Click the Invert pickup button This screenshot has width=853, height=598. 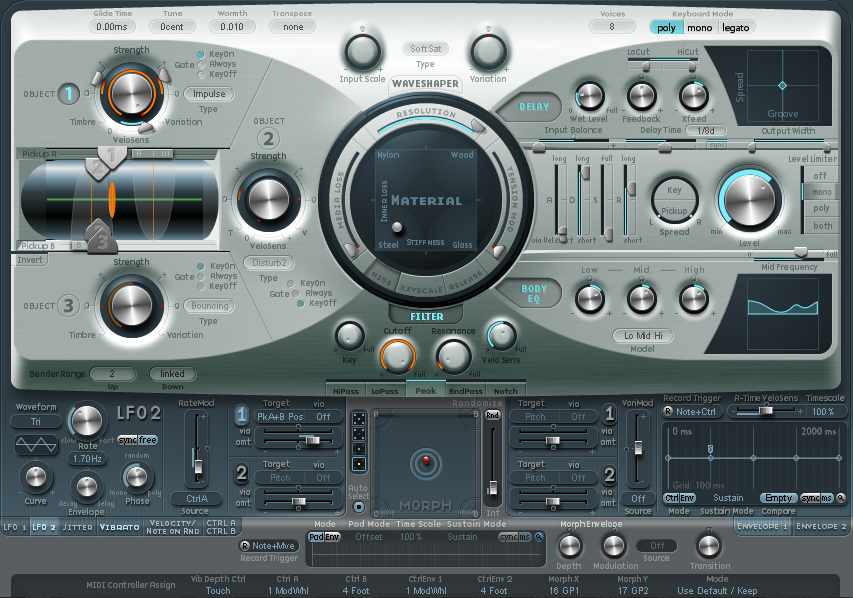pos(31,260)
